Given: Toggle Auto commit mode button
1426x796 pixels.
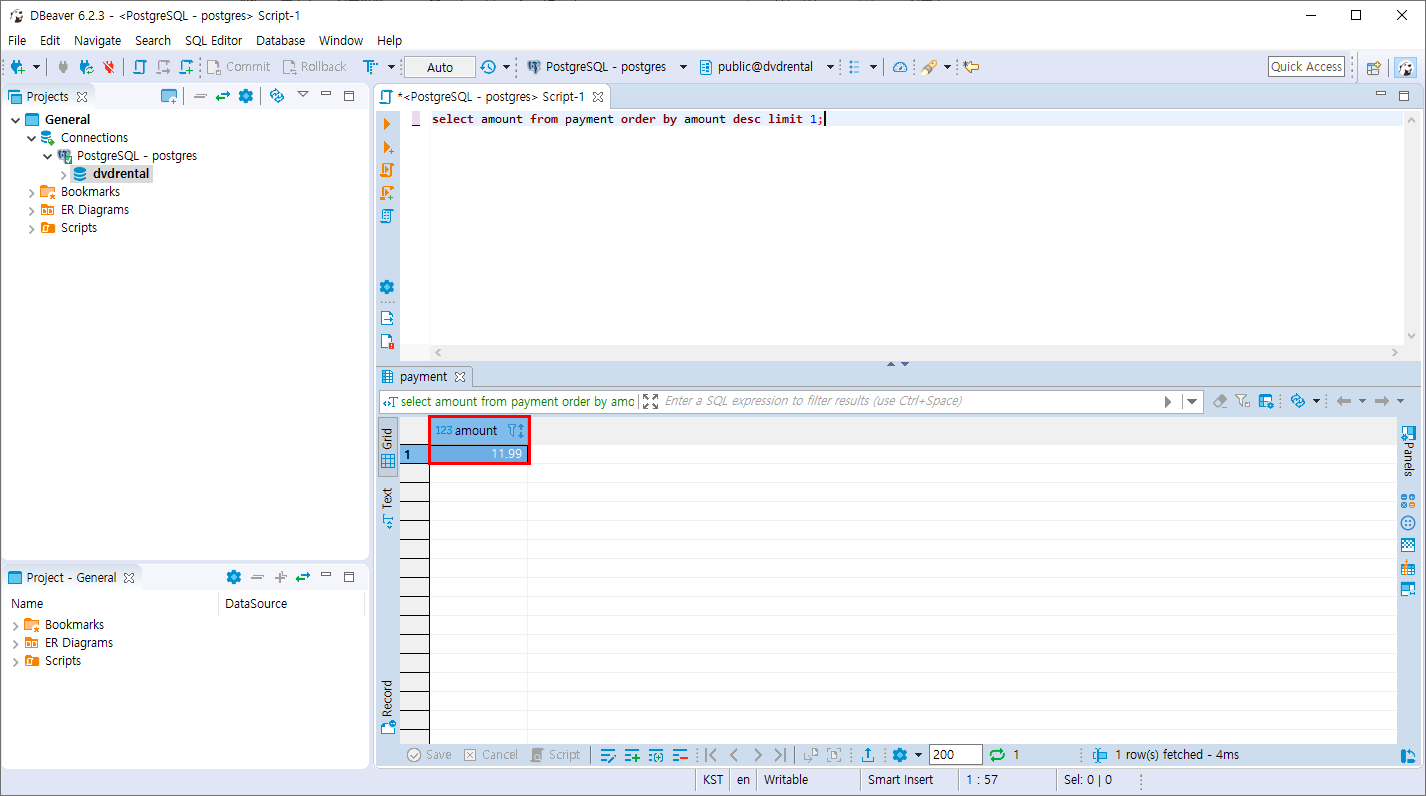Looking at the screenshot, I should click(x=440, y=67).
